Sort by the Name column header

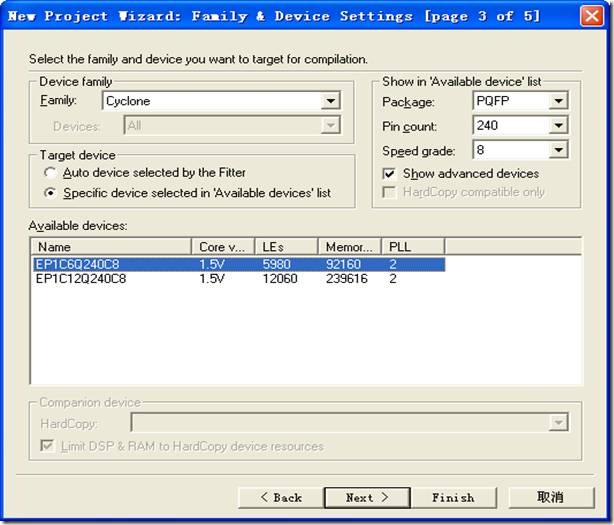[110, 246]
